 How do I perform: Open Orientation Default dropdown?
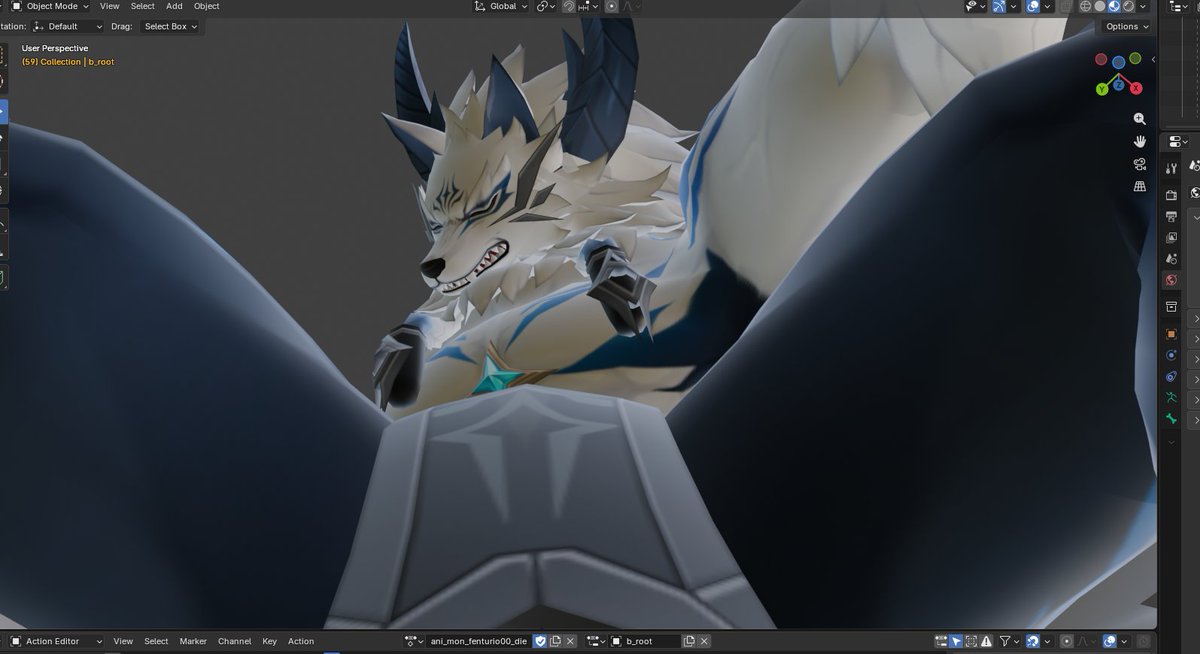coord(67,26)
